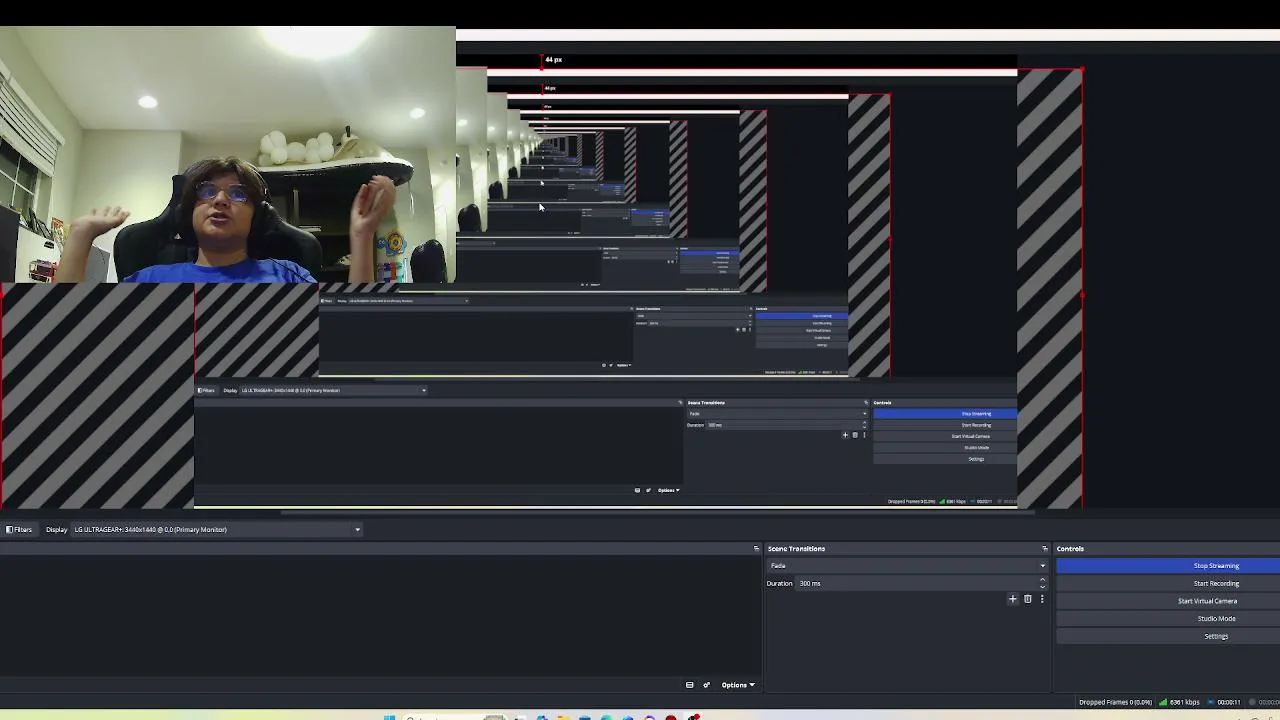Click the main 'Scene Transitions' dock title
This screenshot has height=720, width=1280.
[x=796, y=548]
